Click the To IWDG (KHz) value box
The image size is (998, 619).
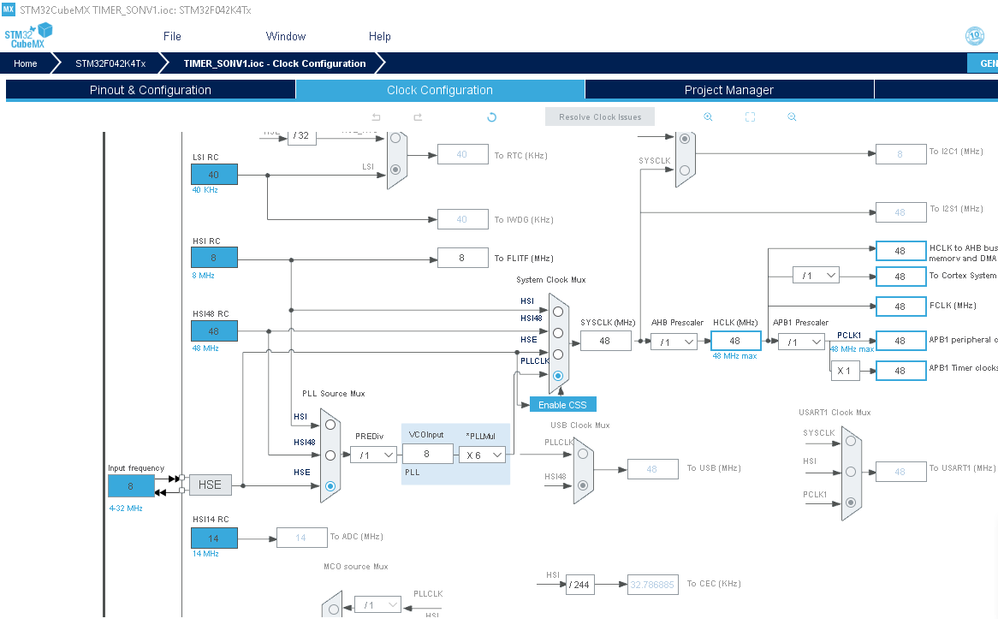tap(463, 219)
